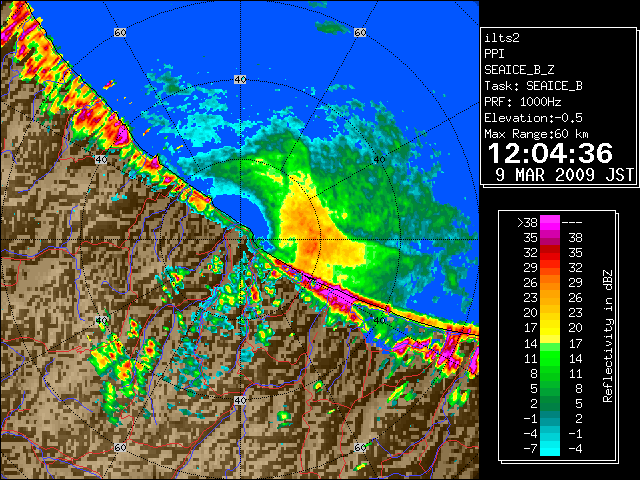Pick the yellow band of the color bar

[x=550, y=332]
